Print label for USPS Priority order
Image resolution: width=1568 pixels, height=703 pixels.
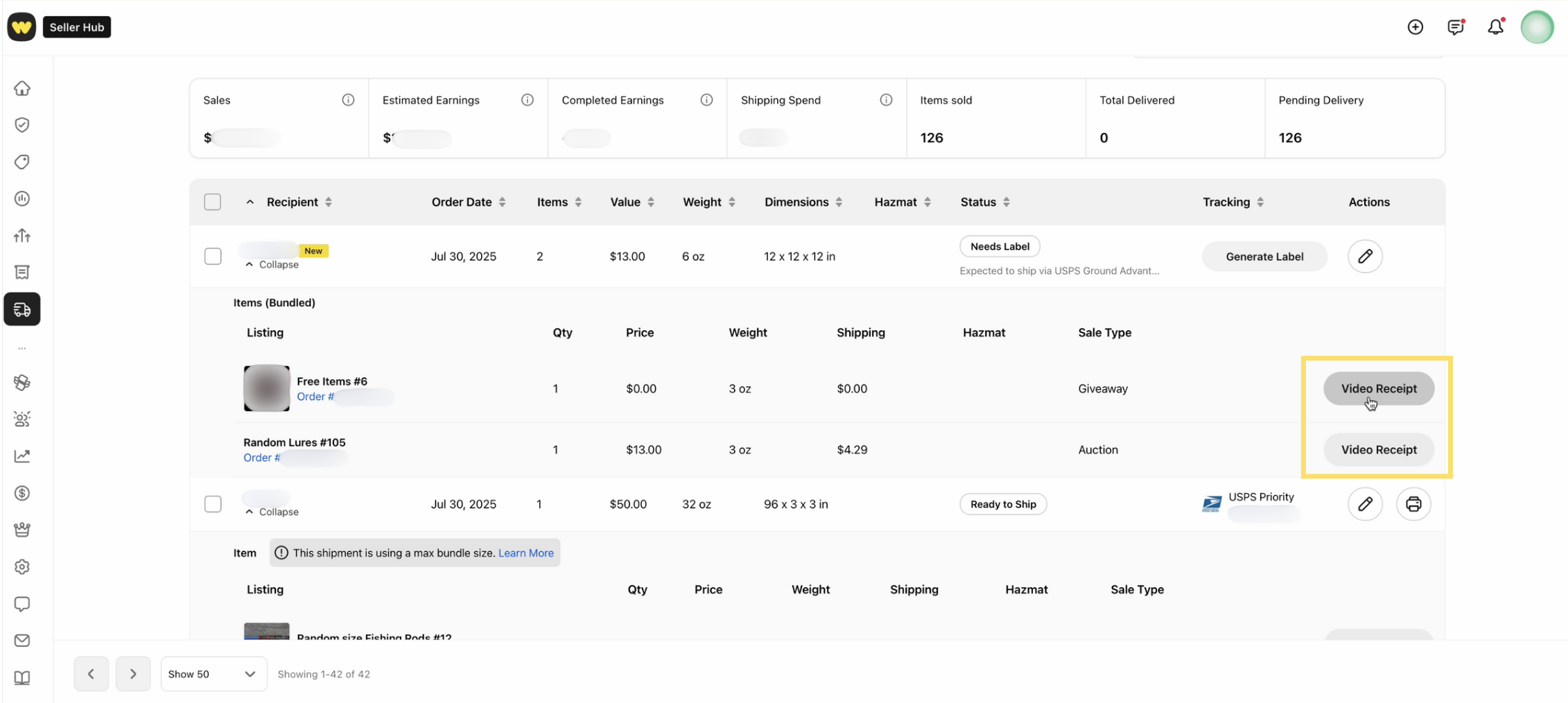(x=1413, y=504)
